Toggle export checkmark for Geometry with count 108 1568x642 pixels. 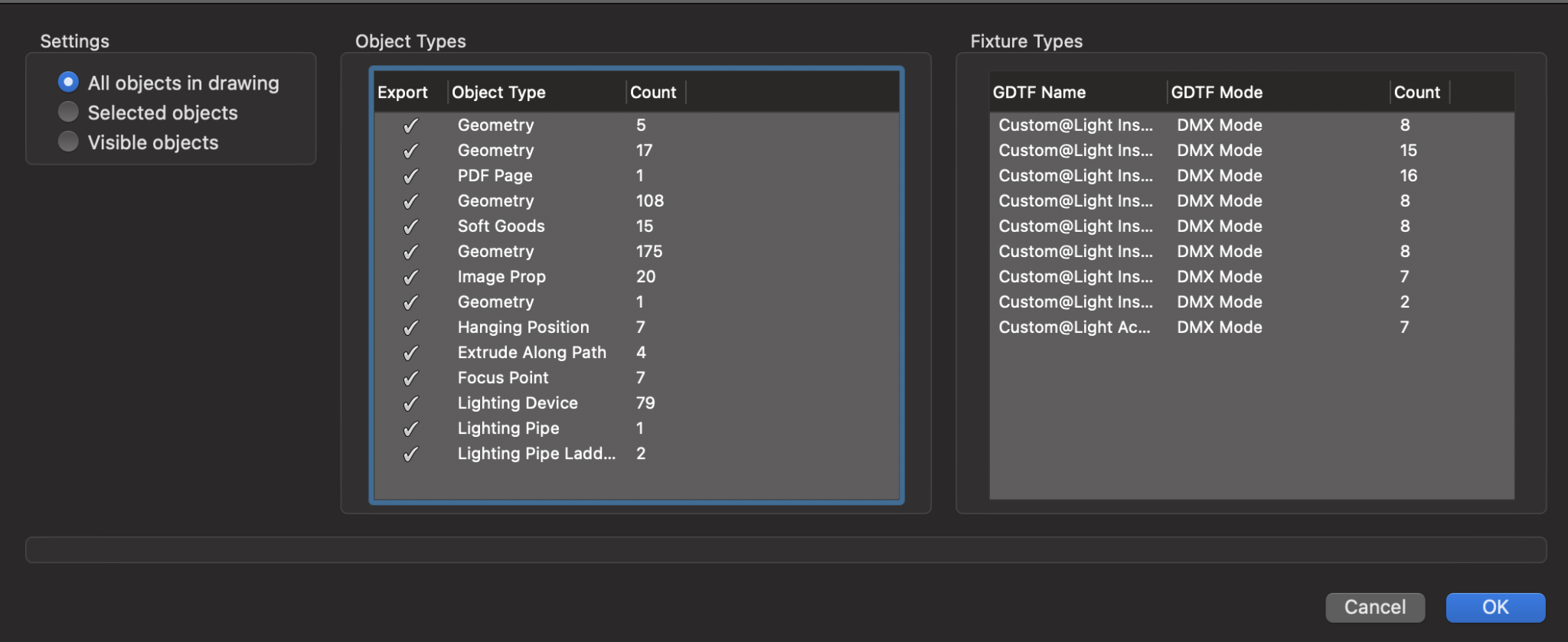pyautogui.click(x=411, y=201)
